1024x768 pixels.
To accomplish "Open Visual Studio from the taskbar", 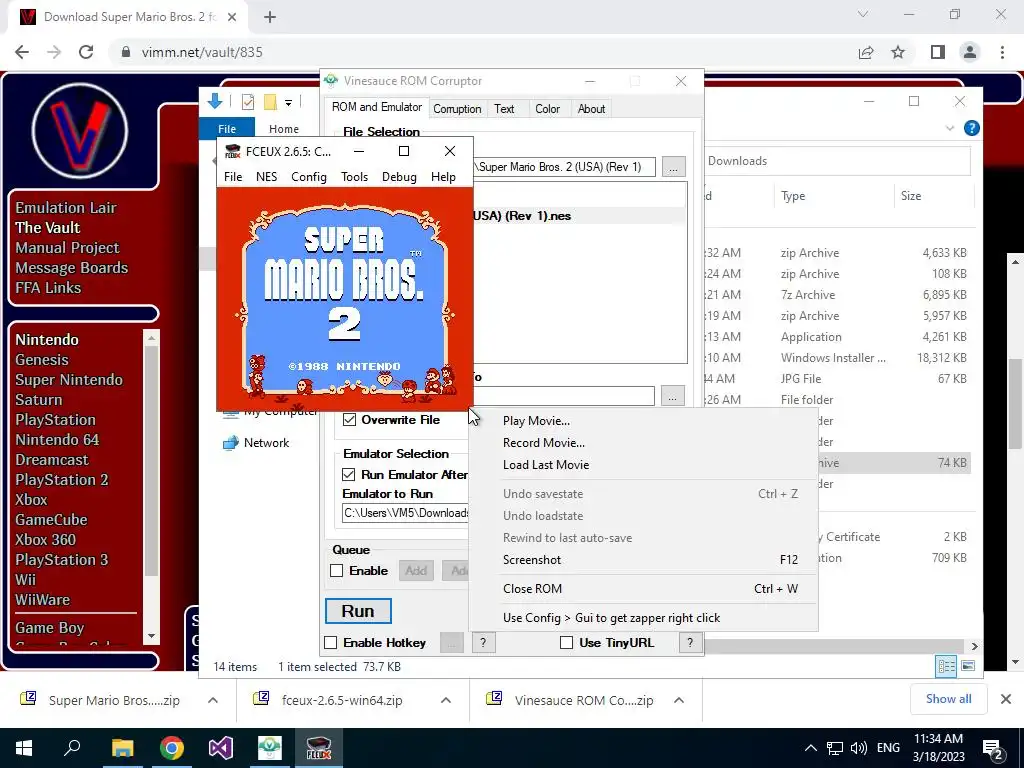I will 221,748.
